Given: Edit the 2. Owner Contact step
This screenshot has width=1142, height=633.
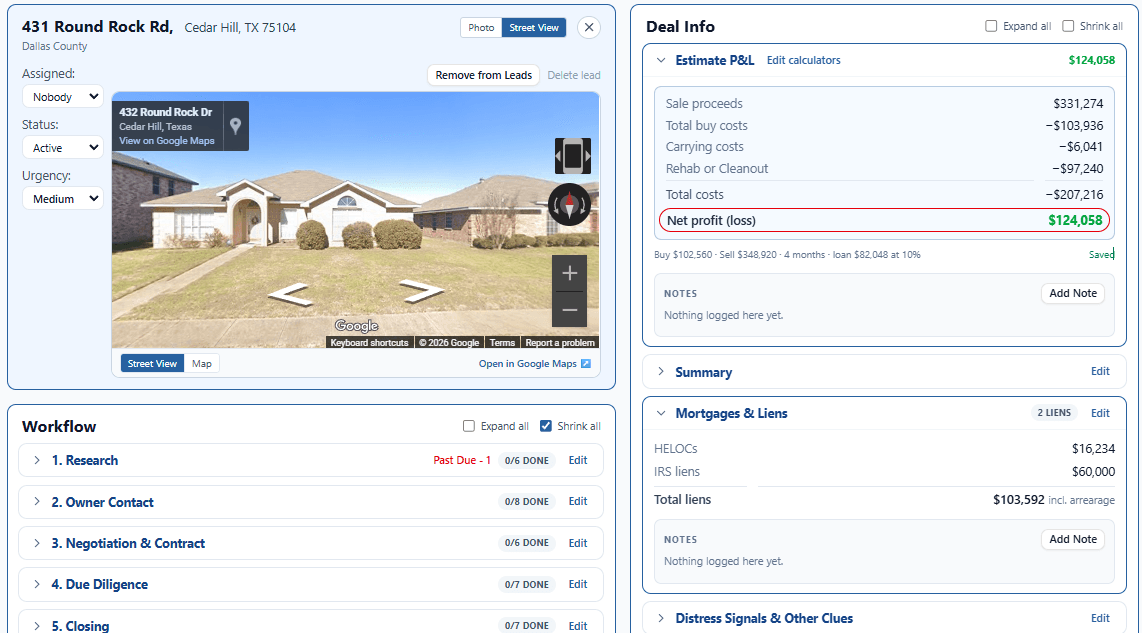Looking at the screenshot, I should 578,501.
